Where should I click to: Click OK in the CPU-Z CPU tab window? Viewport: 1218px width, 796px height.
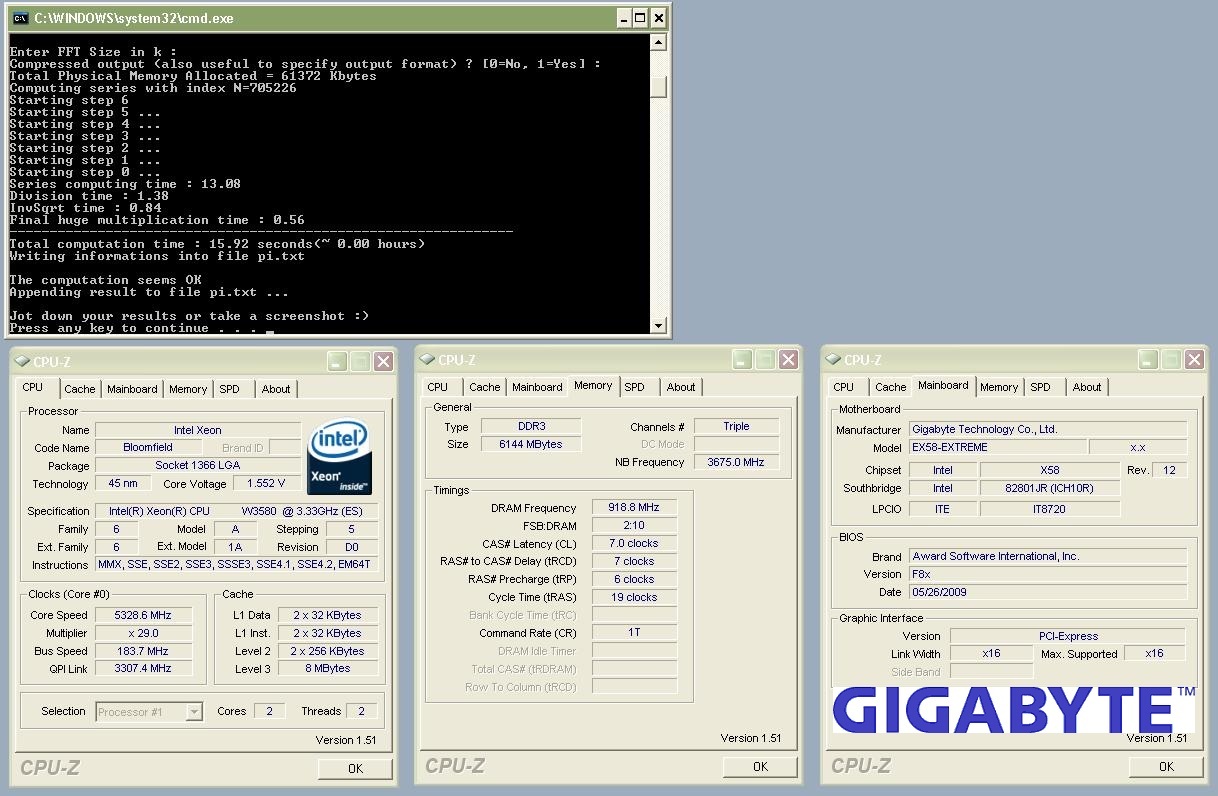coord(355,769)
